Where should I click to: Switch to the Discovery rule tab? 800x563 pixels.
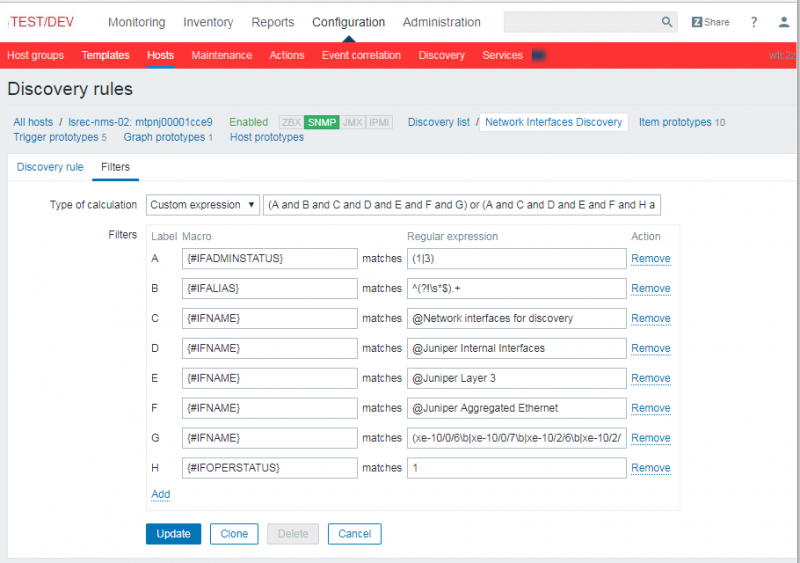(x=50, y=167)
